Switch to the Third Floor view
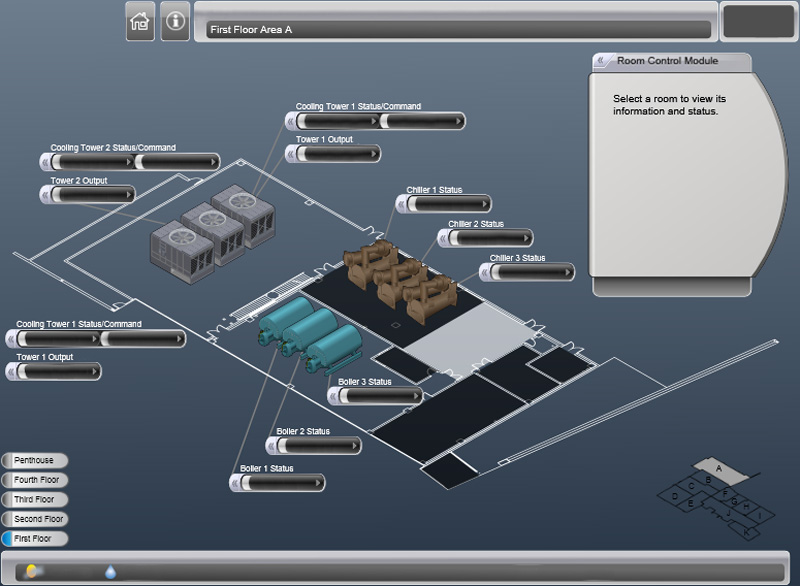The height and width of the screenshot is (586, 800). coord(34,499)
